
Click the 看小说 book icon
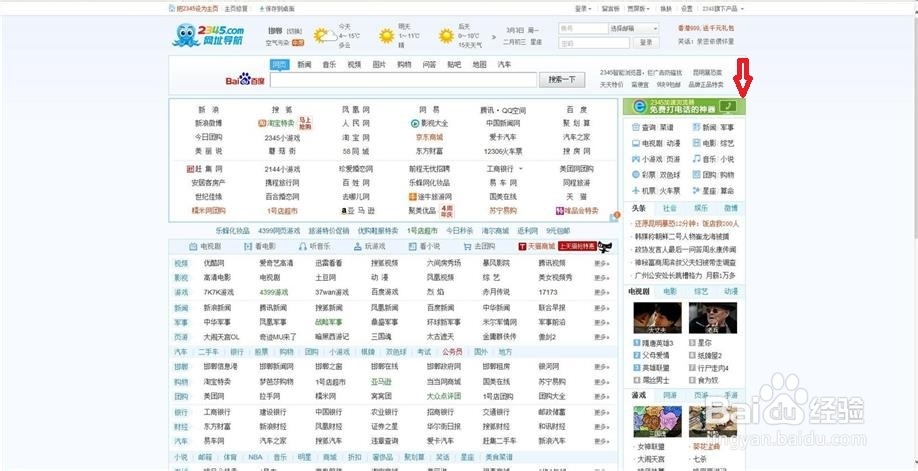coord(413,247)
